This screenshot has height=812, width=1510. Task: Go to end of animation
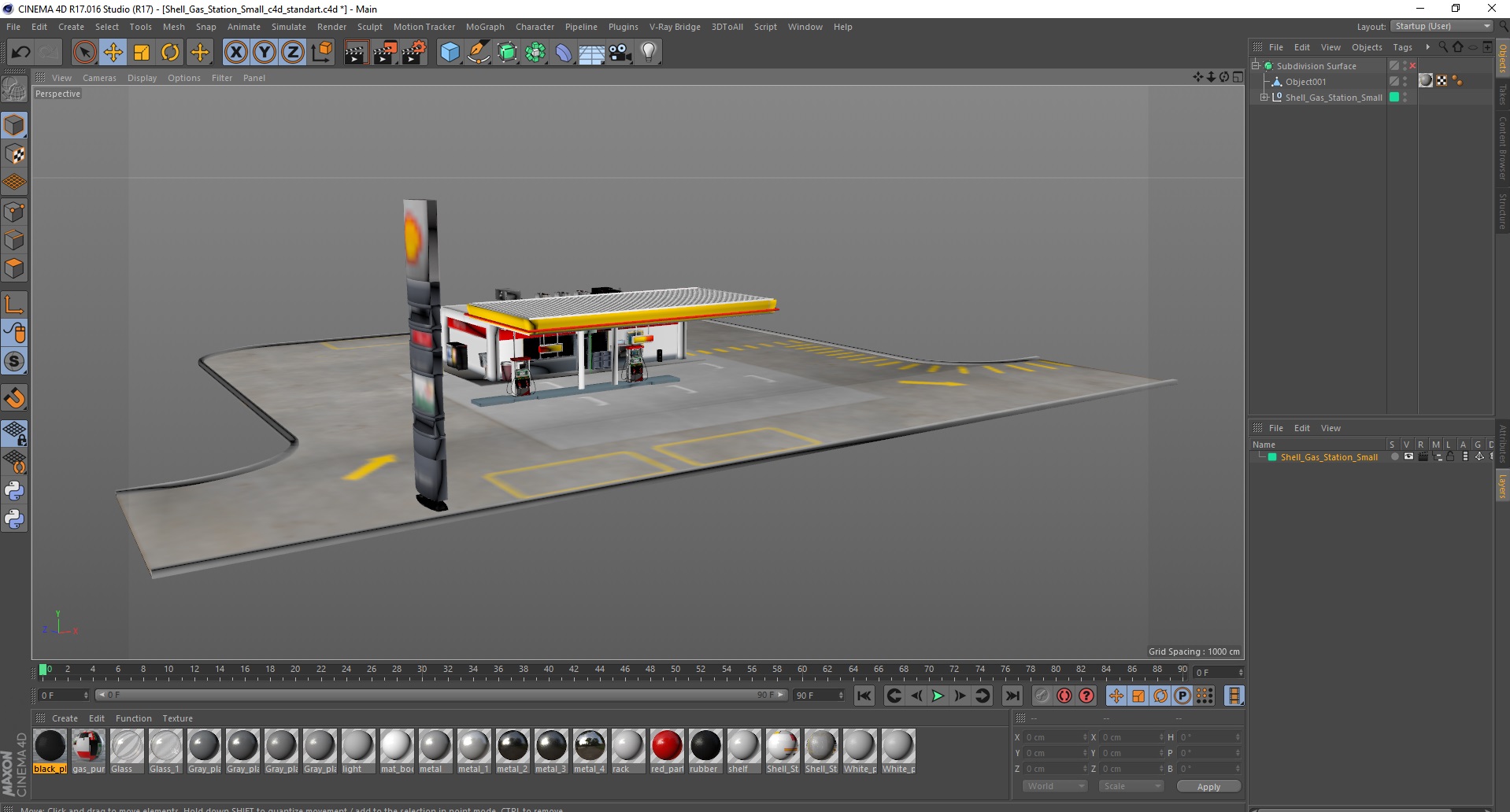click(1012, 696)
